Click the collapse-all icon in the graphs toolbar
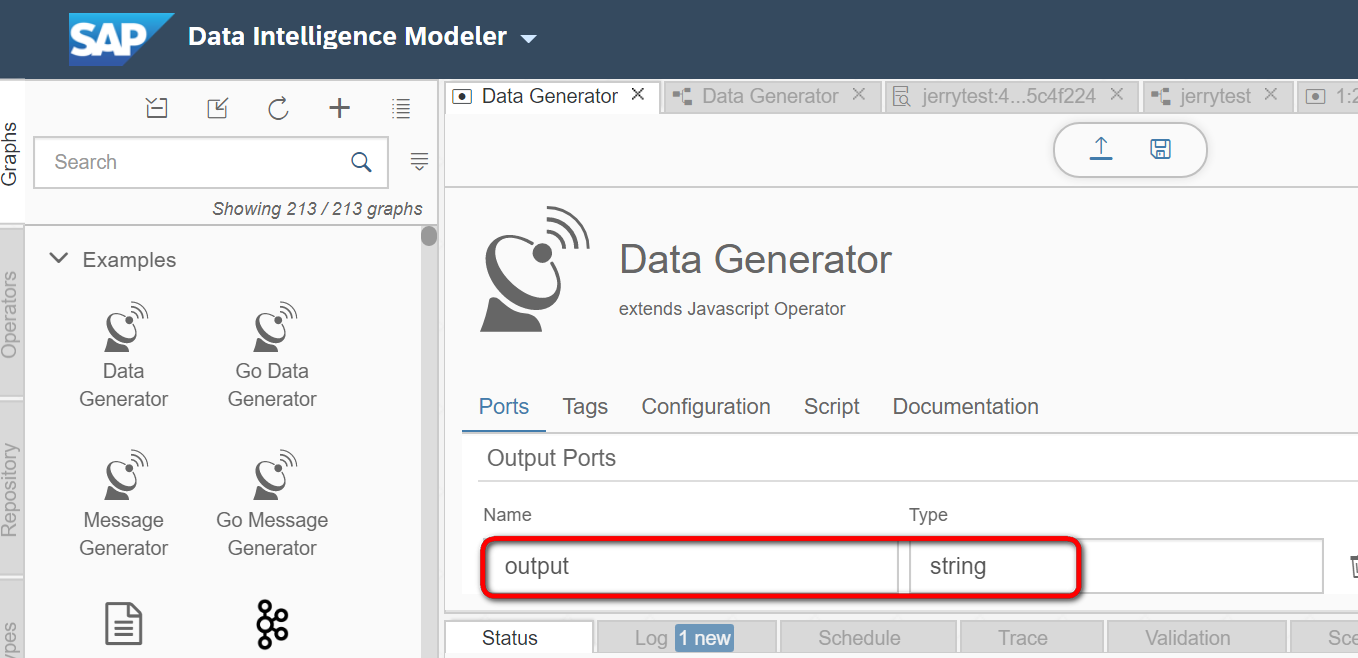The image size is (1358, 658). point(157,108)
